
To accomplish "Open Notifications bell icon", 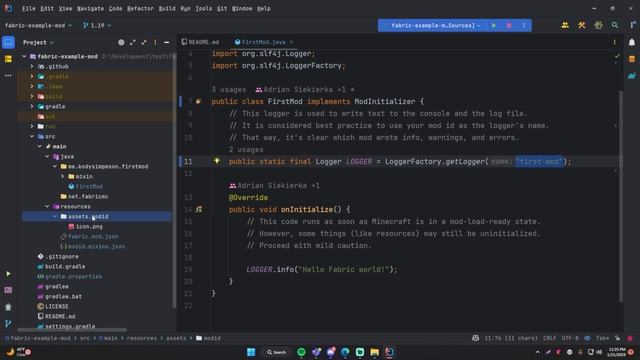I will pos(632,42).
